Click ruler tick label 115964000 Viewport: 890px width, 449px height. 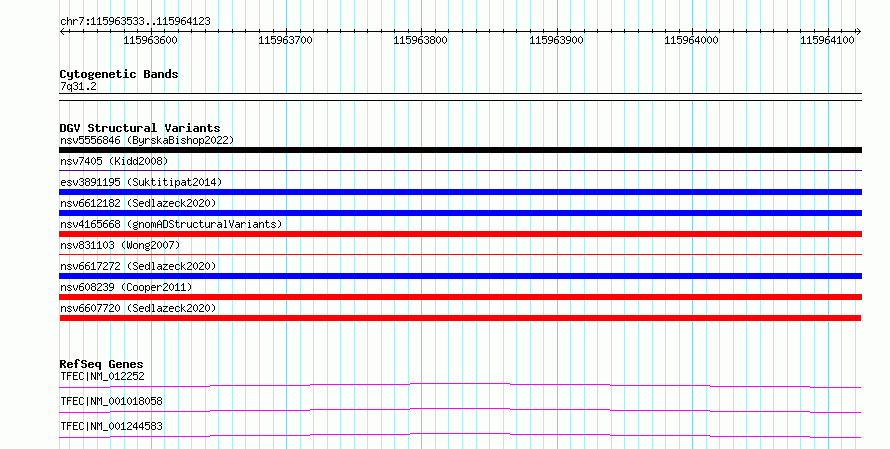tap(691, 40)
